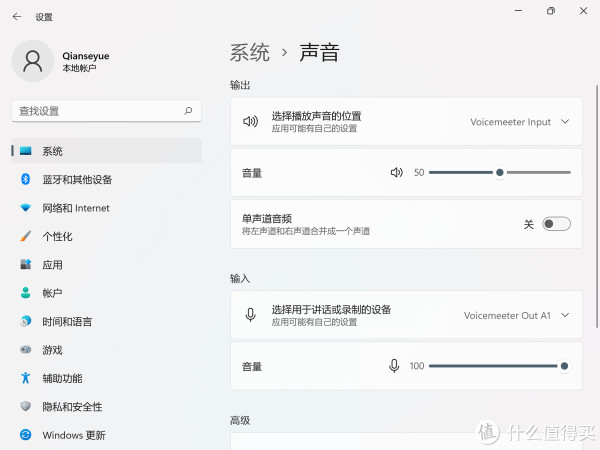Go to 隐私和安全性 section
Image resolution: width=600 pixels, height=450 pixels.
click(72, 407)
